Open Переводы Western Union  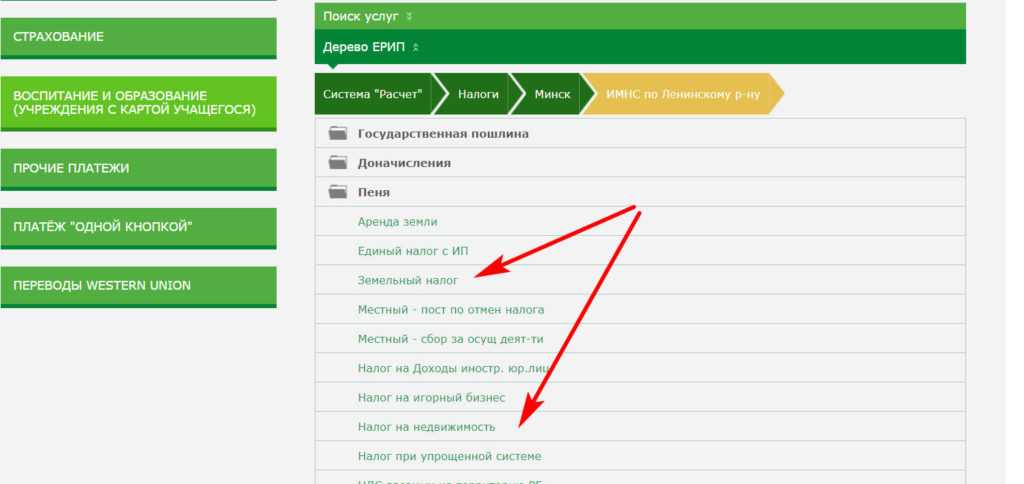137,286
